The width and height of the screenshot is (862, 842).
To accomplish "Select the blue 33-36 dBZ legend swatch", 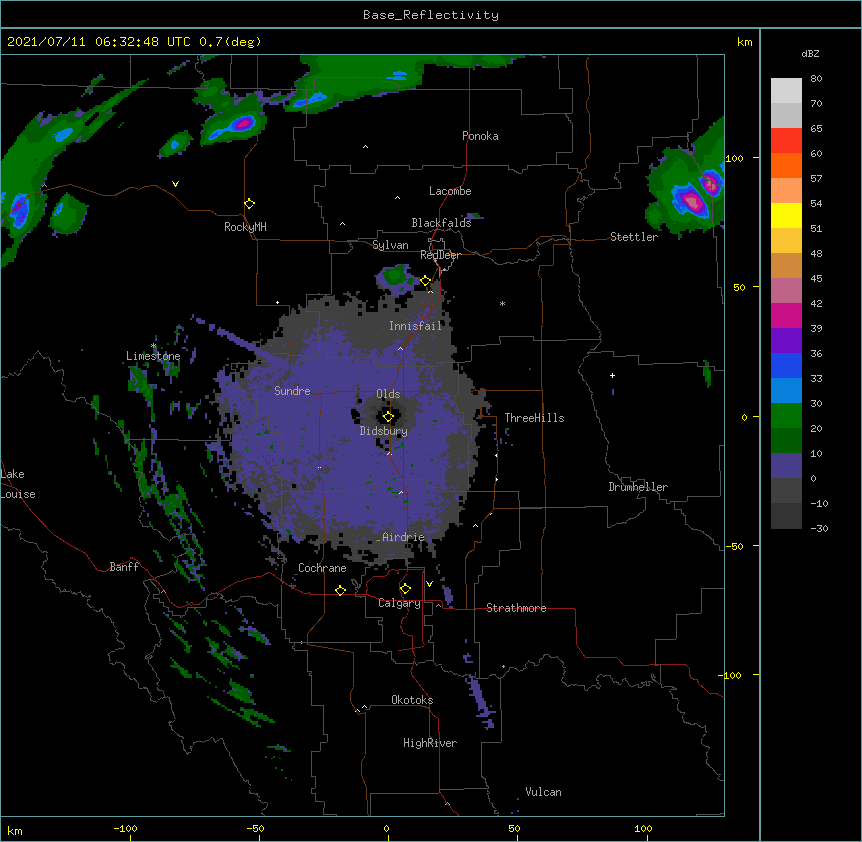I will click(x=786, y=365).
